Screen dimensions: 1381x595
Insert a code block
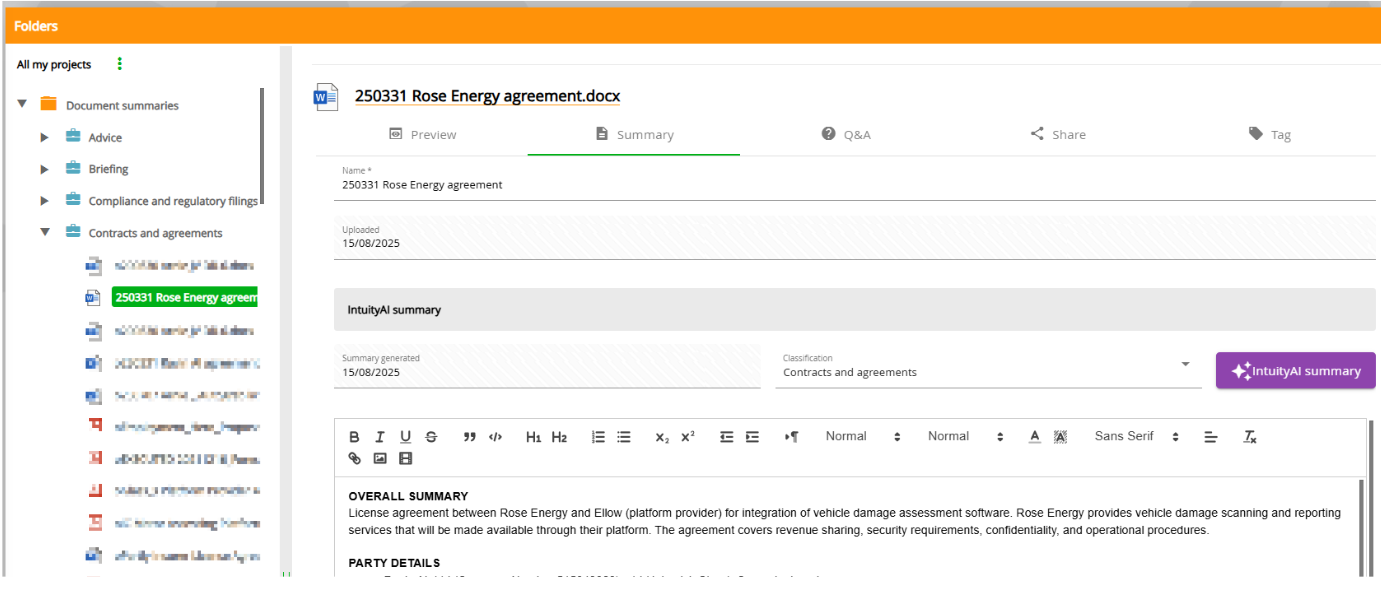(x=495, y=437)
